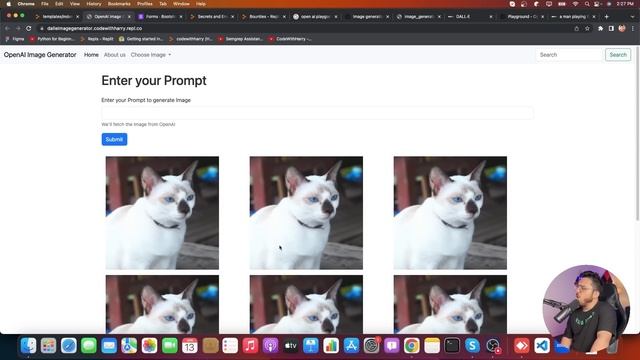
Task: Click the middle cat image in top row
Action: tap(306, 213)
